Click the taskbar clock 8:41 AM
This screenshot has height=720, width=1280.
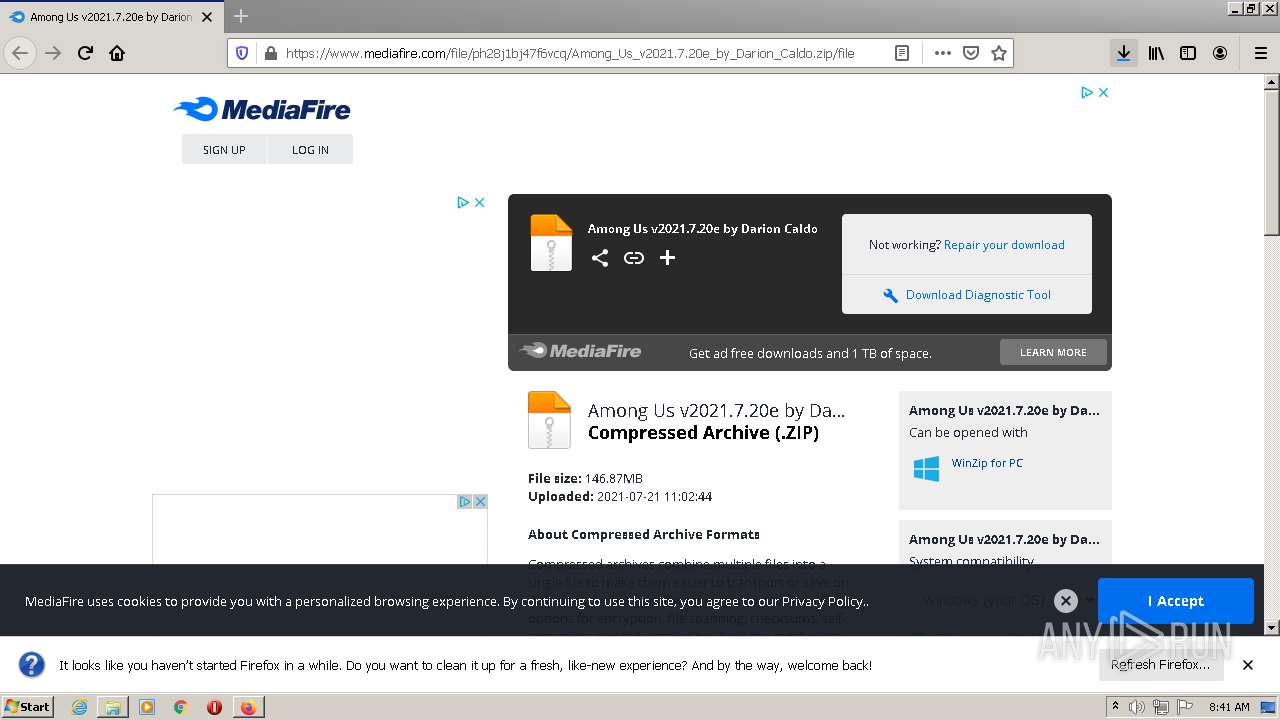click(1229, 707)
